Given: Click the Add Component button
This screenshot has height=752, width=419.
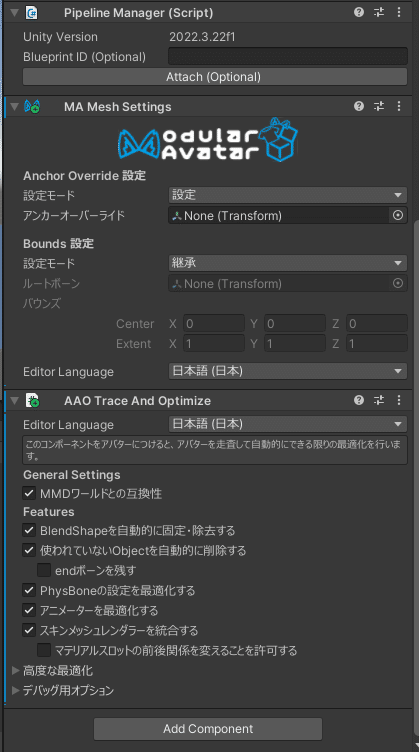Looking at the screenshot, I should coord(208,729).
